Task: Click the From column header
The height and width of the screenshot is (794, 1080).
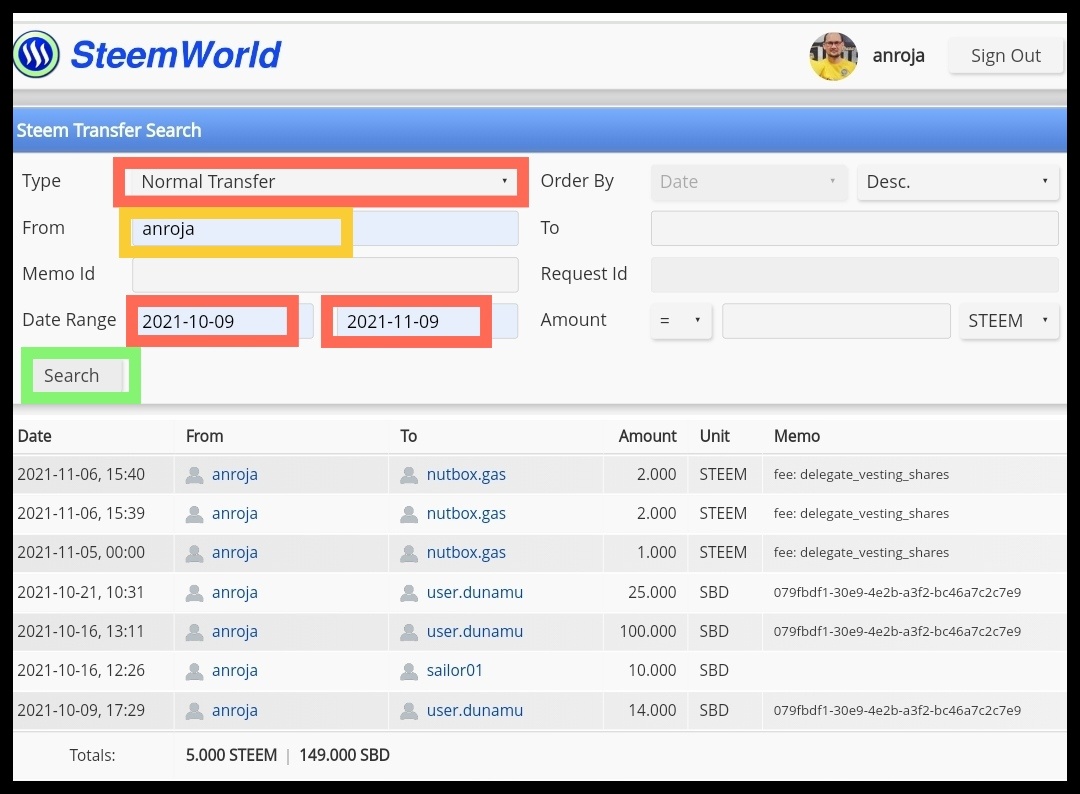Action: [x=205, y=436]
